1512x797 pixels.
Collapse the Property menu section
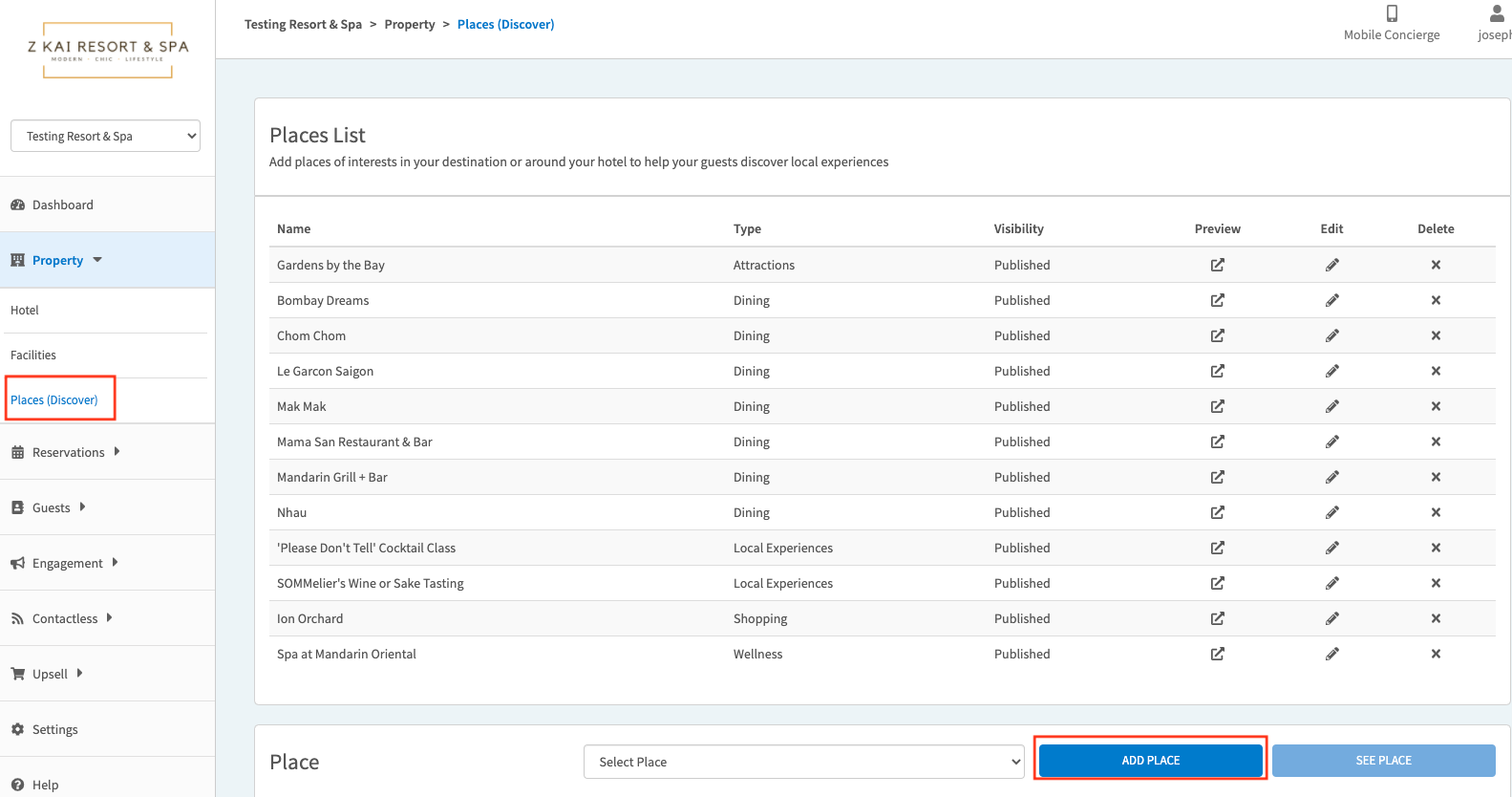pyautogui.click(x=58, y=260)
